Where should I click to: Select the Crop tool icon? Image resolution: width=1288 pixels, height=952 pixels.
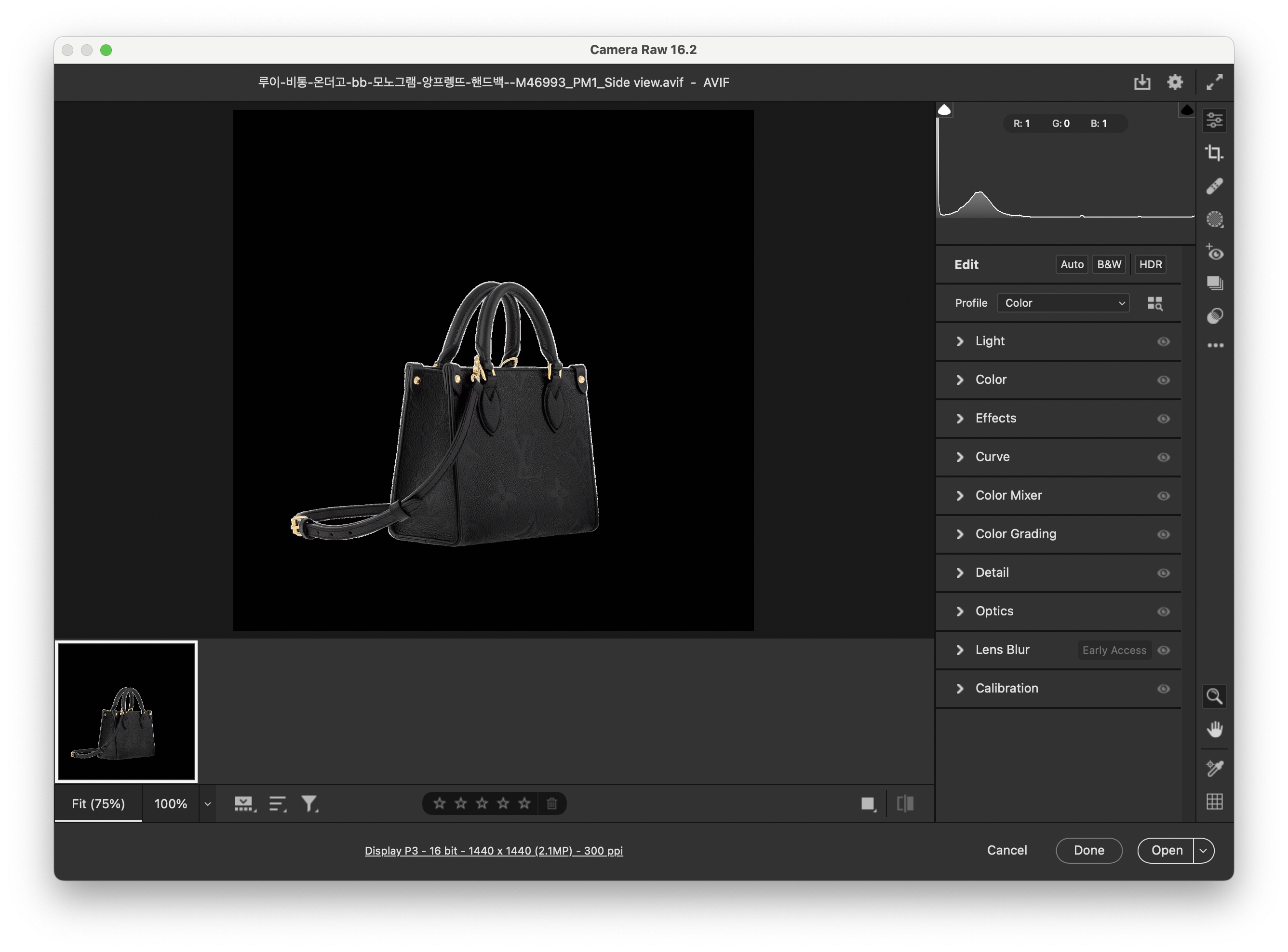[x=1214, y=153]
